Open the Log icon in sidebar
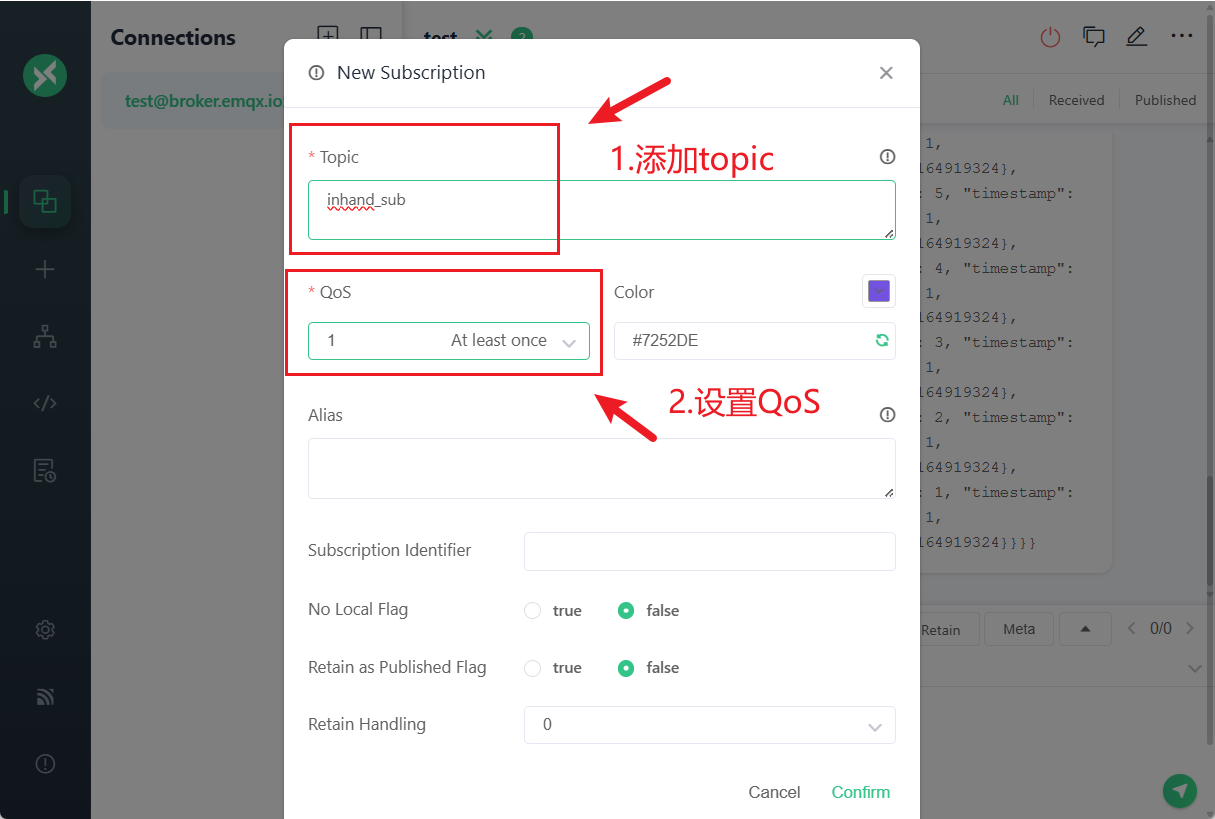 (45, 471)
